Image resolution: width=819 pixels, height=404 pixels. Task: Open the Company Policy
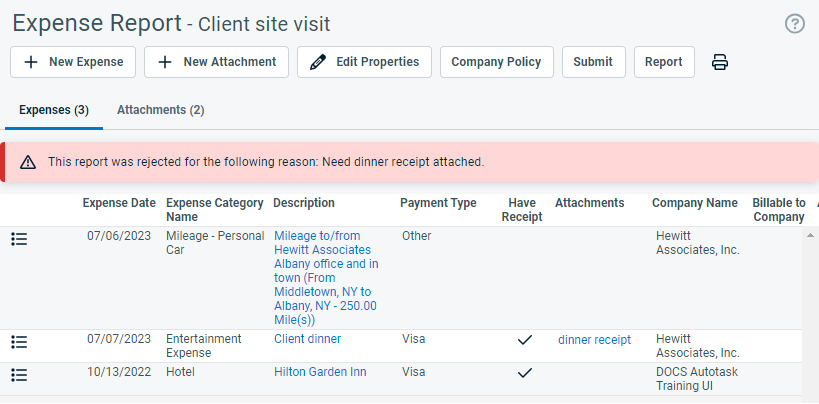coord(496,62)
